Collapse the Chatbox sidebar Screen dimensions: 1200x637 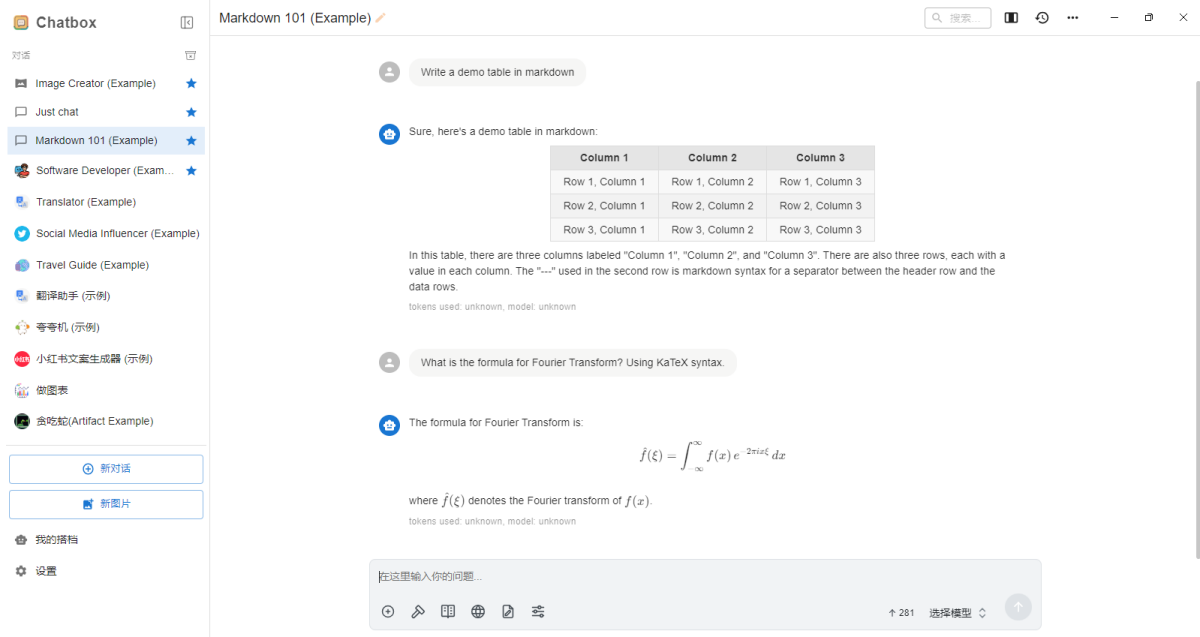187,22
